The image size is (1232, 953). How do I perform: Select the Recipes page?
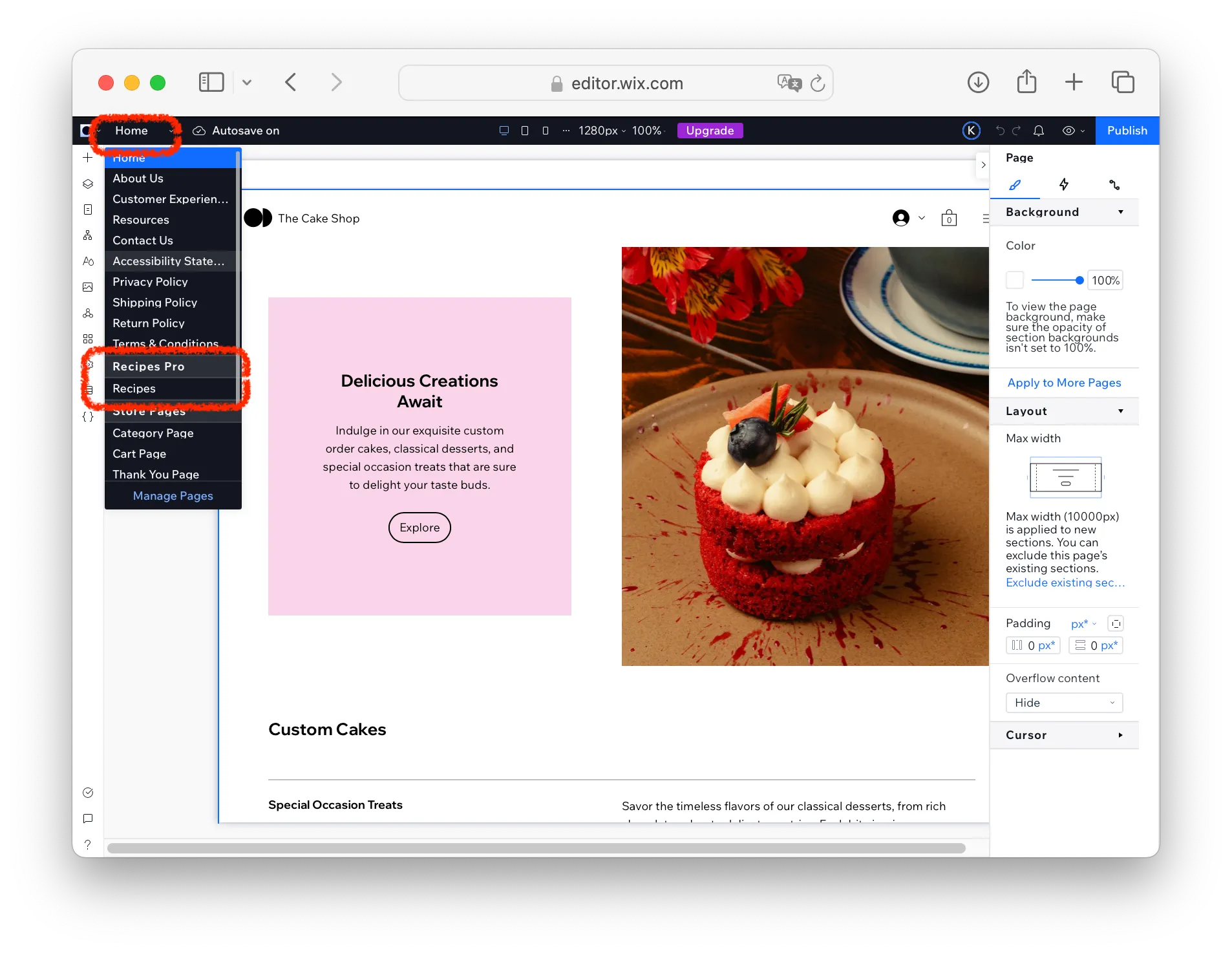(x=171, y=389)
